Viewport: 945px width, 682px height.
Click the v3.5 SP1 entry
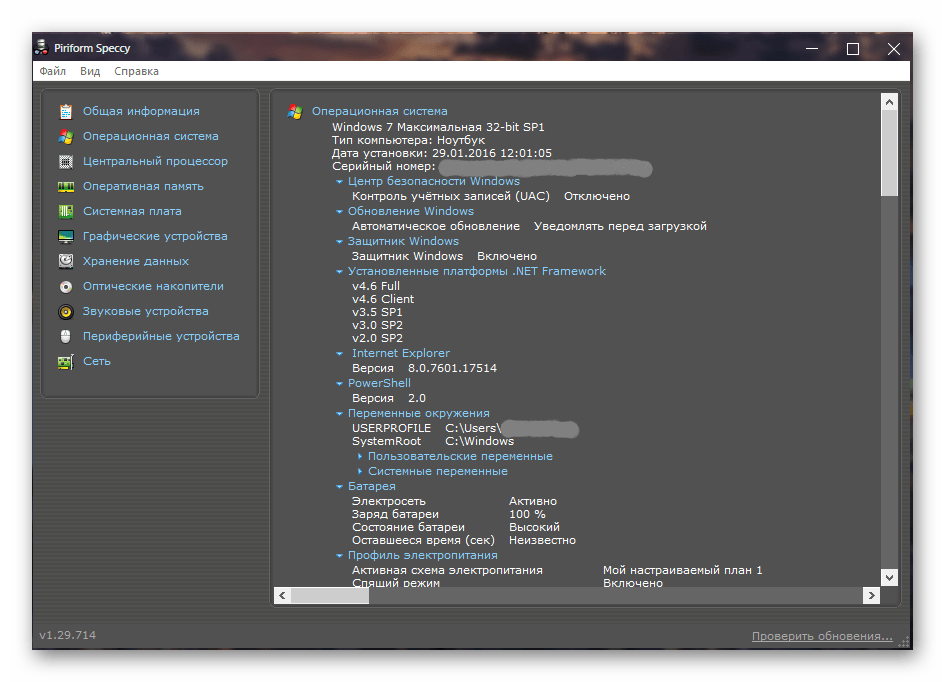(377, 313)
